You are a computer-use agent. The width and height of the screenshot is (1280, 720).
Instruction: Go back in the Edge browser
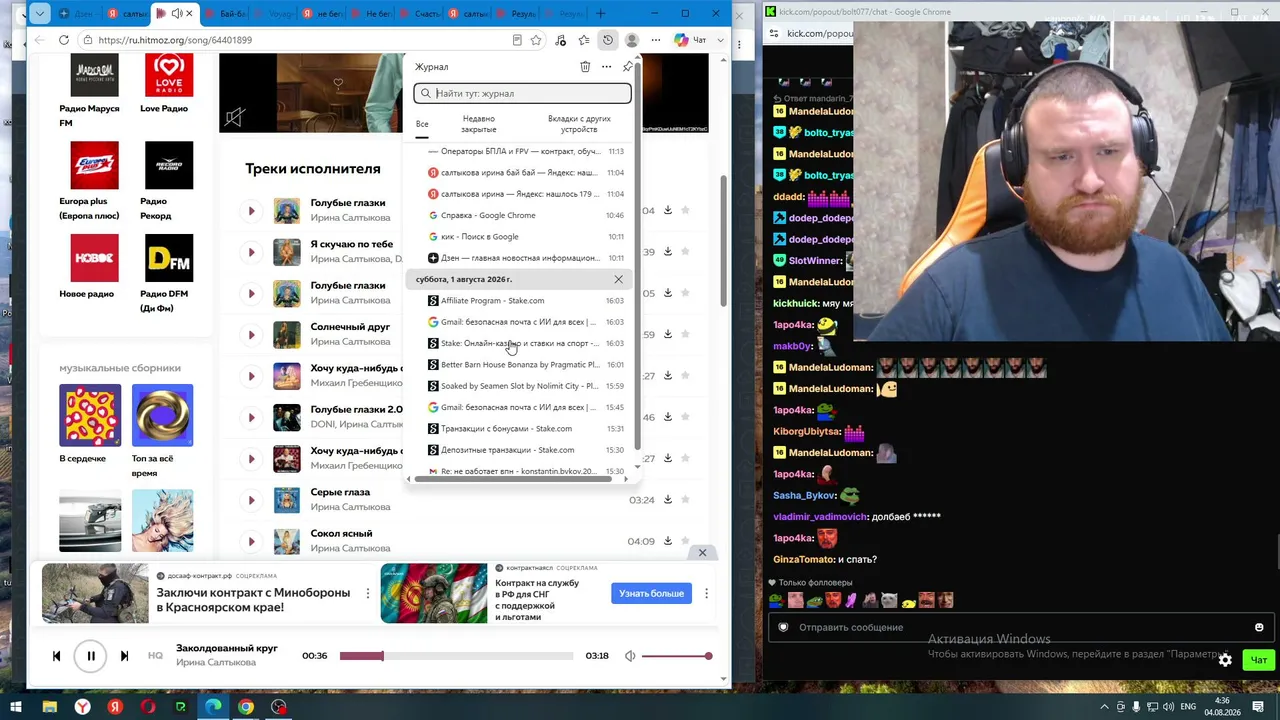pos(39,40)
